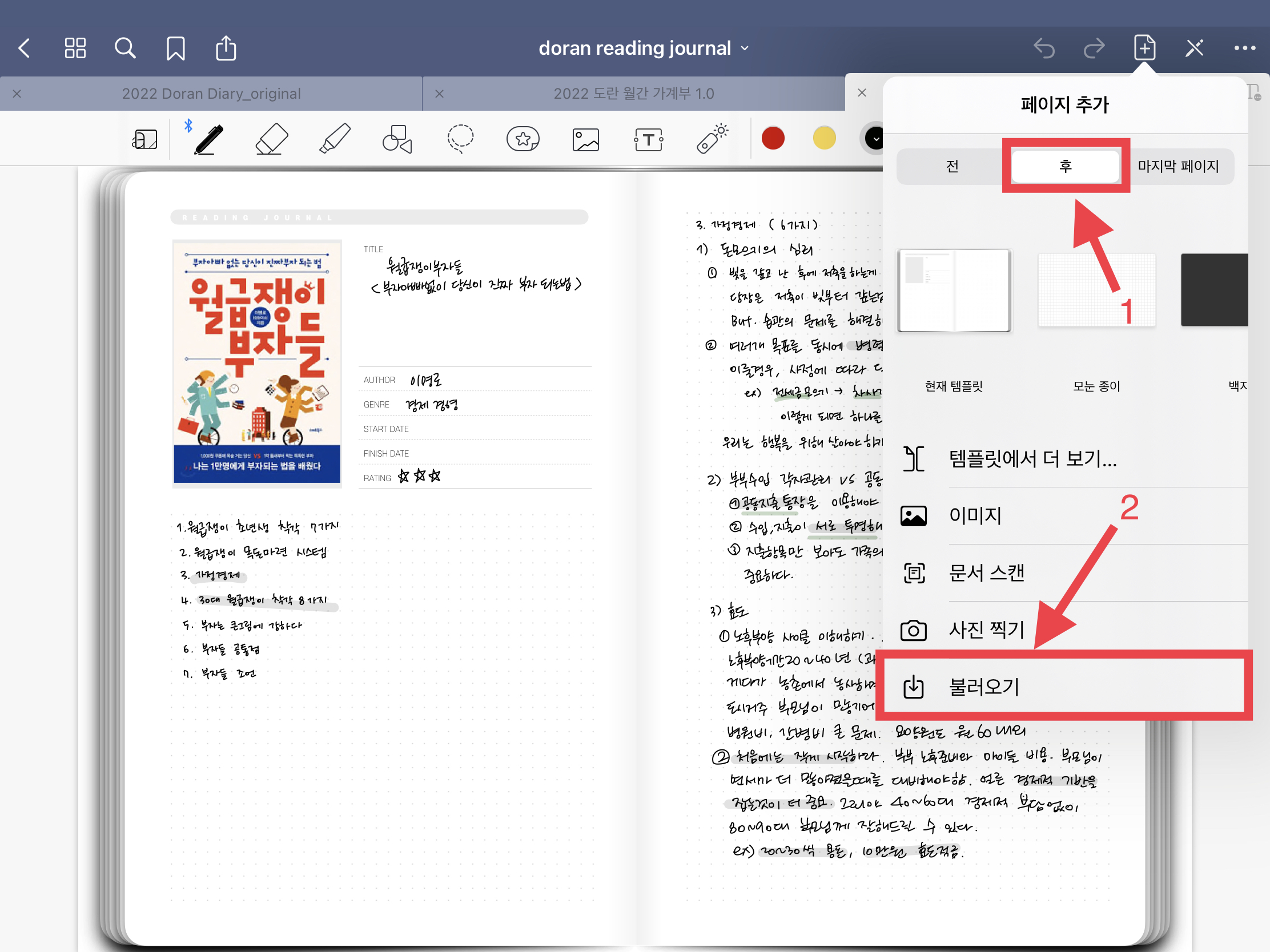Choose 문서 스캔 scan option
The height and width of the screenshot is (952, 1270).
click(x=986, y=572)
